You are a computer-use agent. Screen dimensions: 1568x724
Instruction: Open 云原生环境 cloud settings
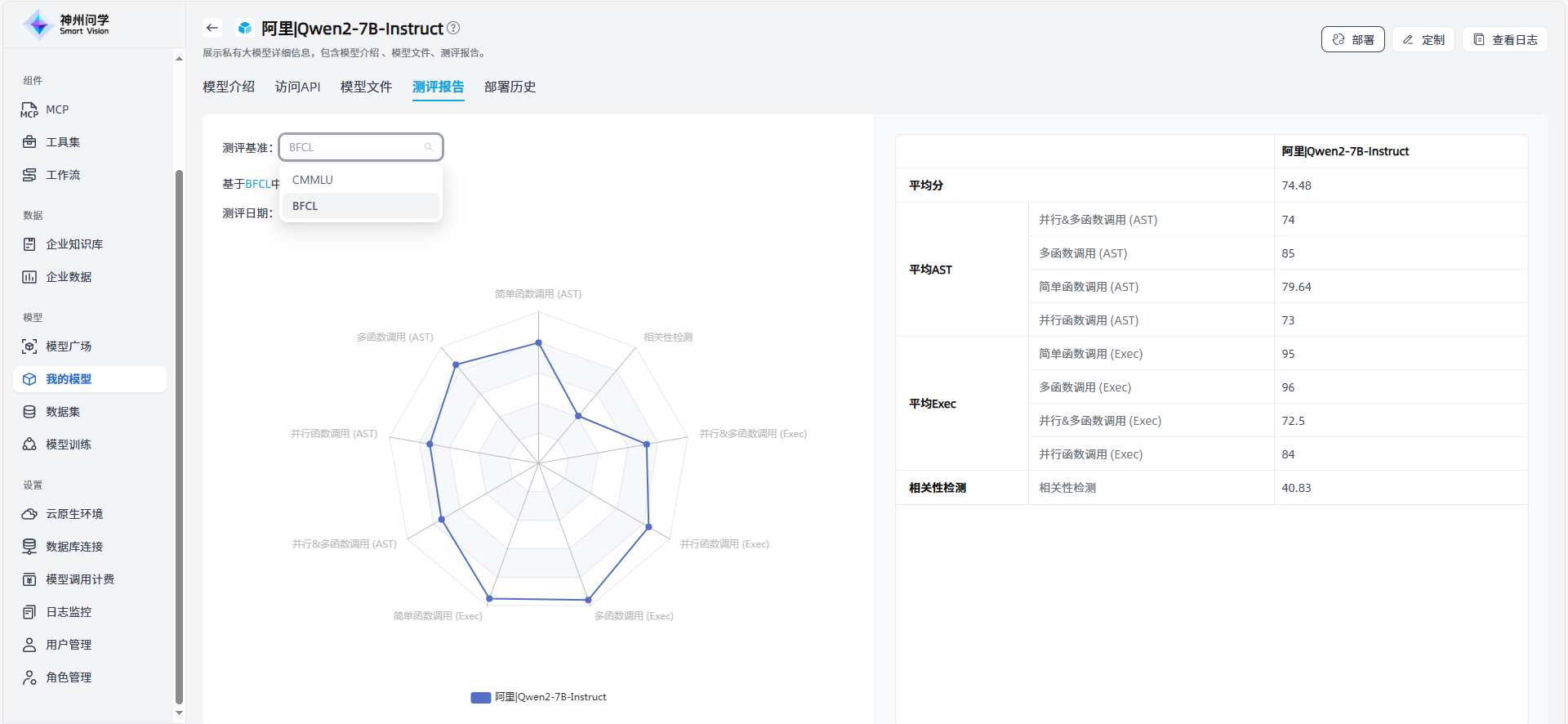click(73, 514)
